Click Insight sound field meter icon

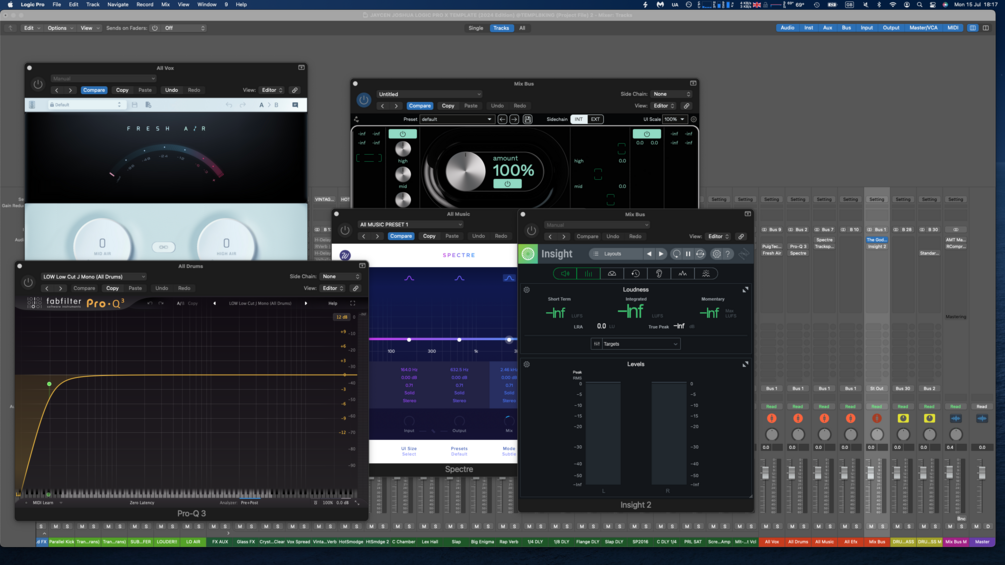click(611, 274)
